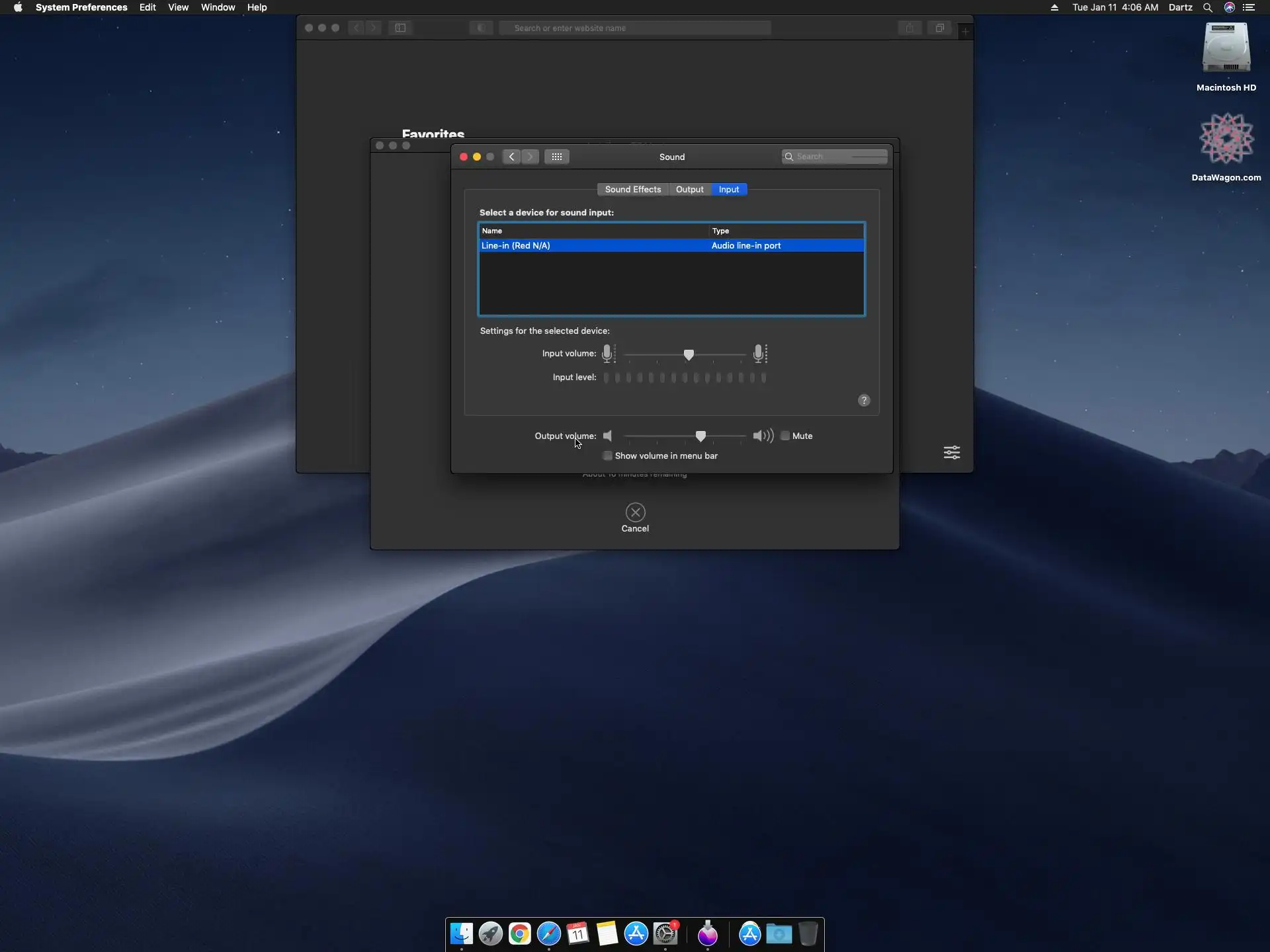
Task: Open Notes app in the dock
Action: [607, 933]
